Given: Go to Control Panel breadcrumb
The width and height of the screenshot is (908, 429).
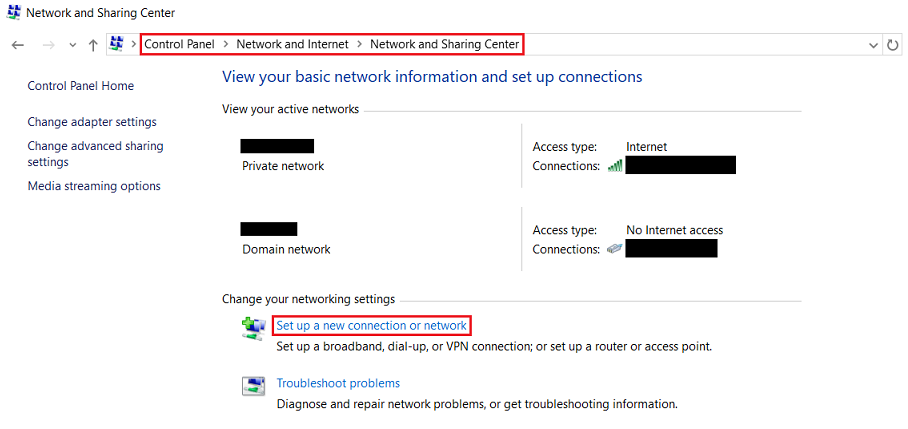Looking at the screenshot, I should [x=180, y=44].
